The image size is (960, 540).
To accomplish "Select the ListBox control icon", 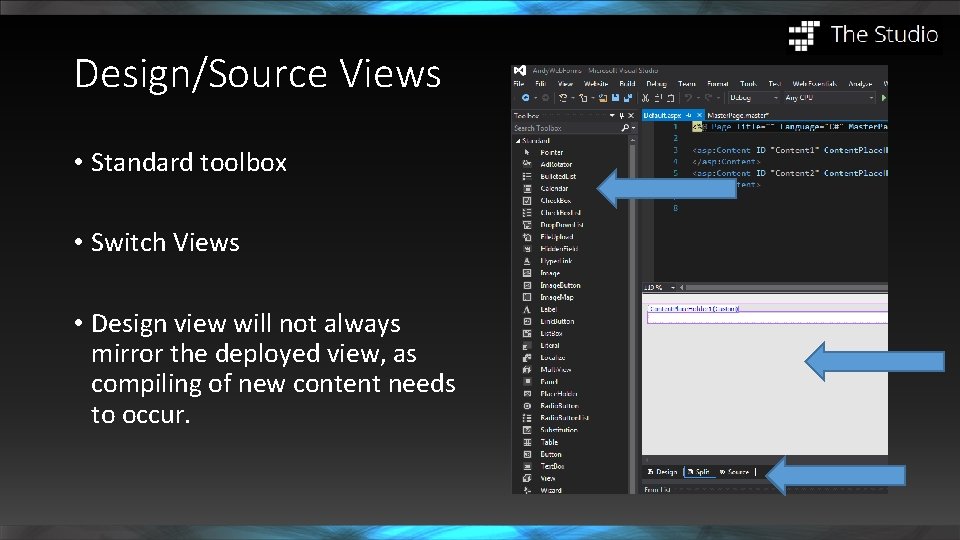I will (527, 334).
